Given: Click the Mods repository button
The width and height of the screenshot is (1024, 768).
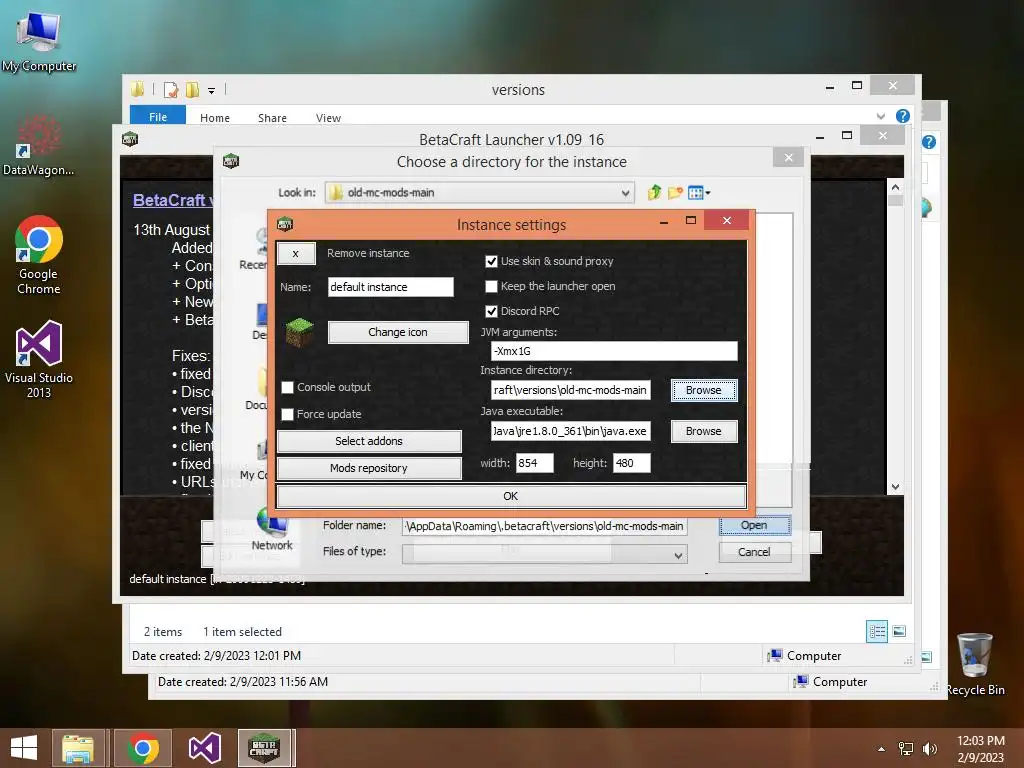Looking at the screenshot, I should click(x=369, y=468).
